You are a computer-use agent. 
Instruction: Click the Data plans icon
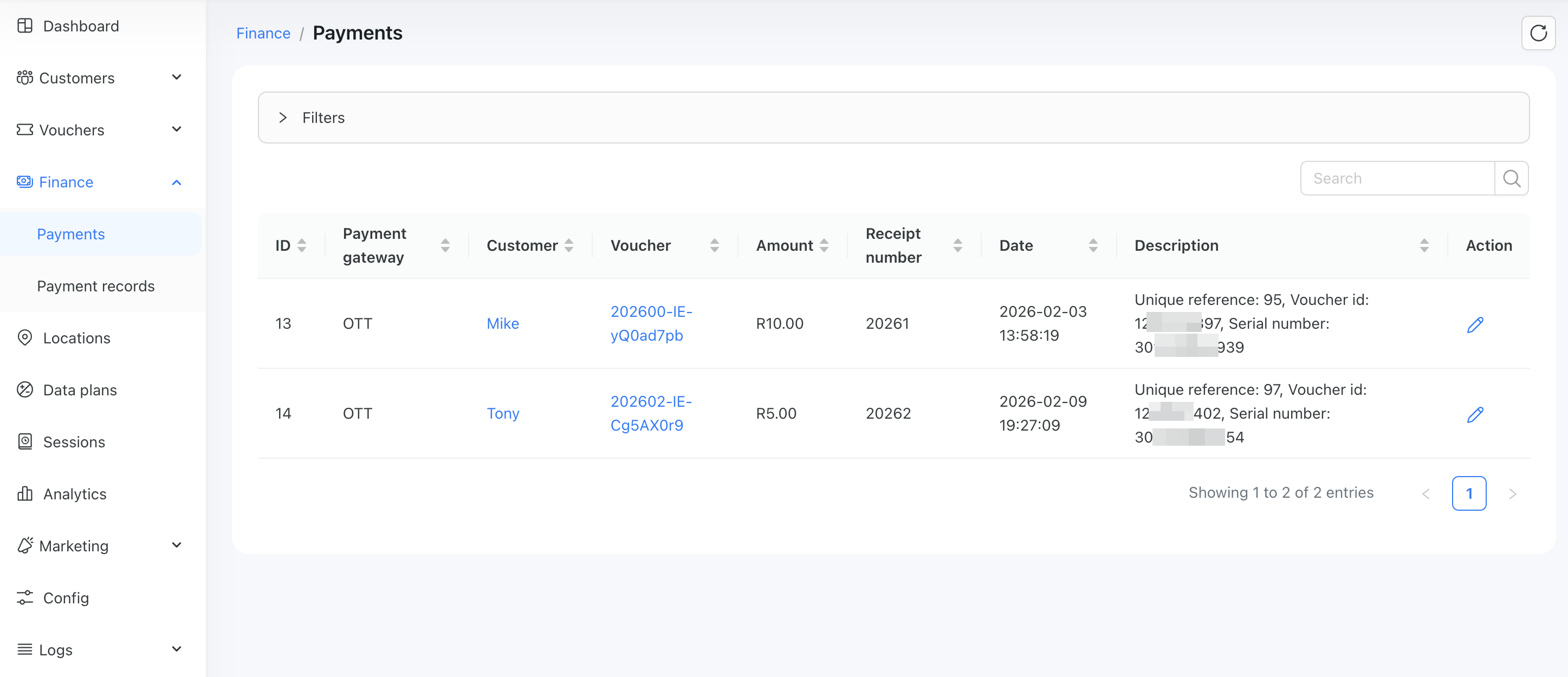click(24, 389)
